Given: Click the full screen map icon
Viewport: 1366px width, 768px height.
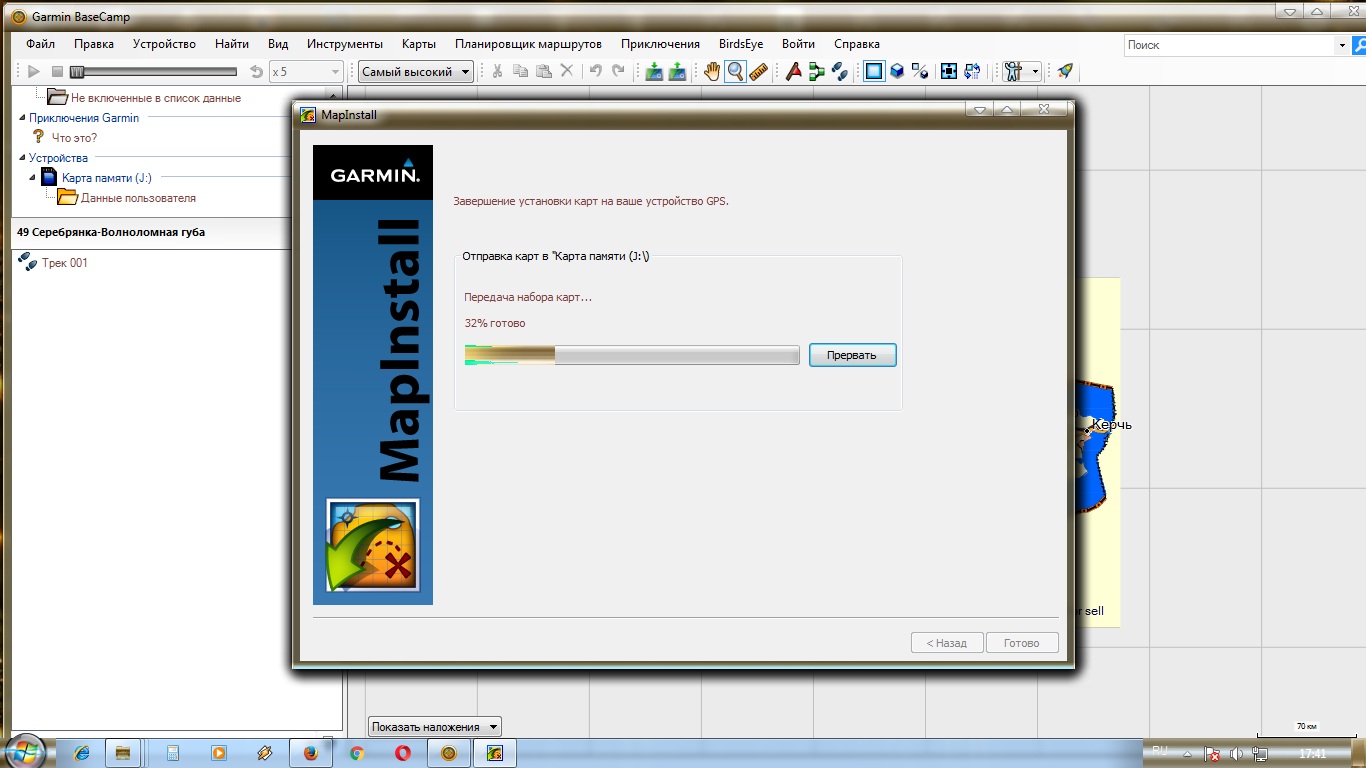Looking at the screenshot, I should coord(949,71).
